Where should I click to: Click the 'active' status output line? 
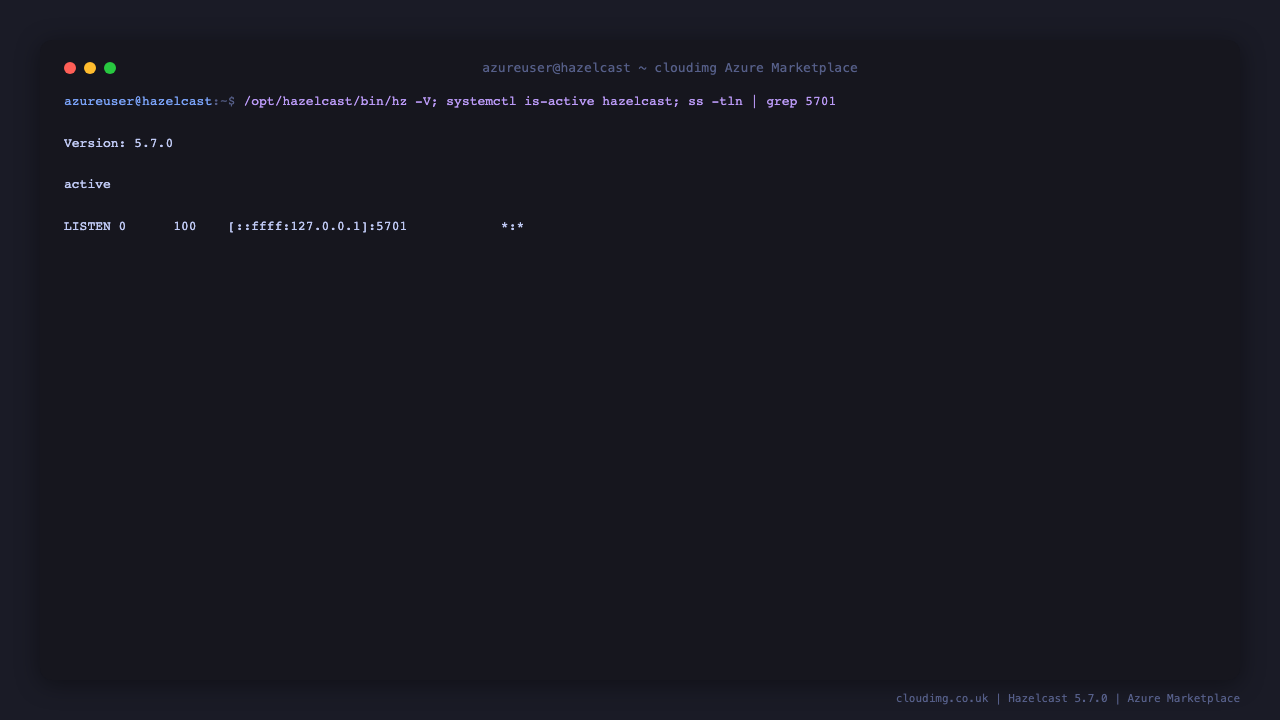87,184
